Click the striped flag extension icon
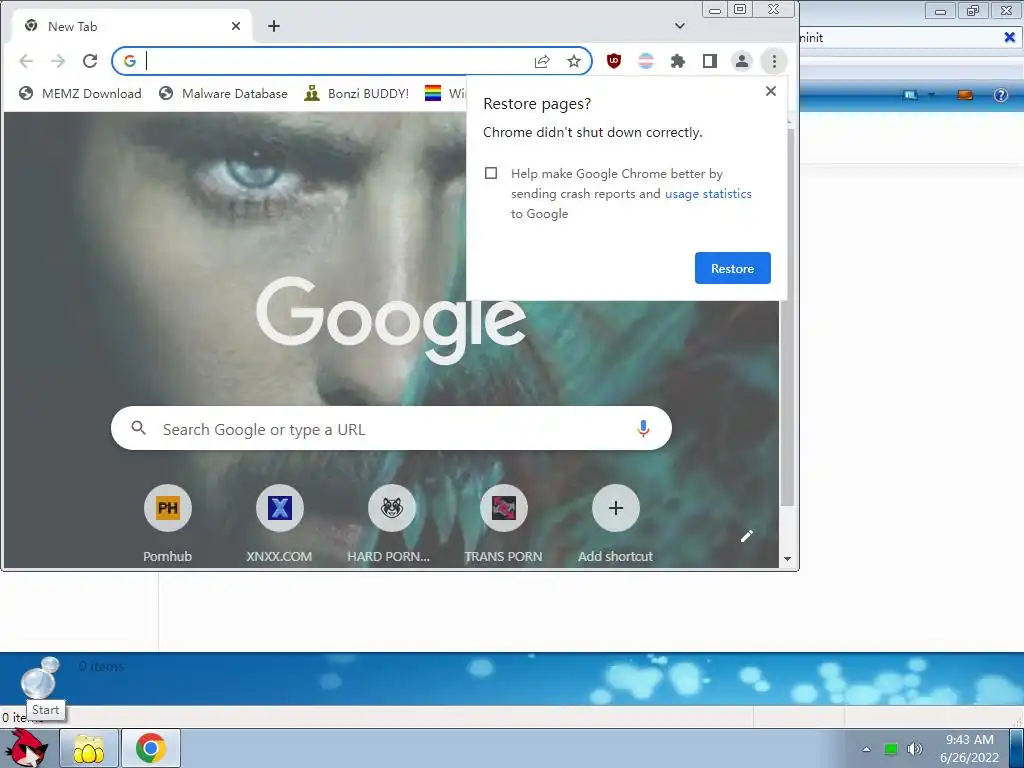 coord(646,61)
